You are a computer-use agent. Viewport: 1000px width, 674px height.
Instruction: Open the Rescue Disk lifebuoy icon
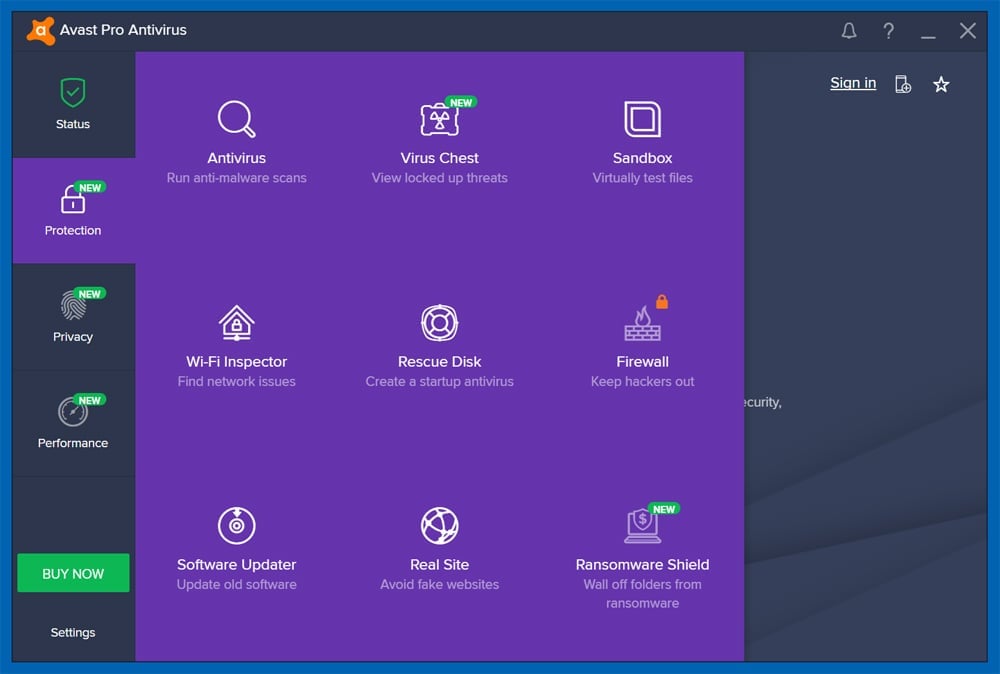click(439, 323)
